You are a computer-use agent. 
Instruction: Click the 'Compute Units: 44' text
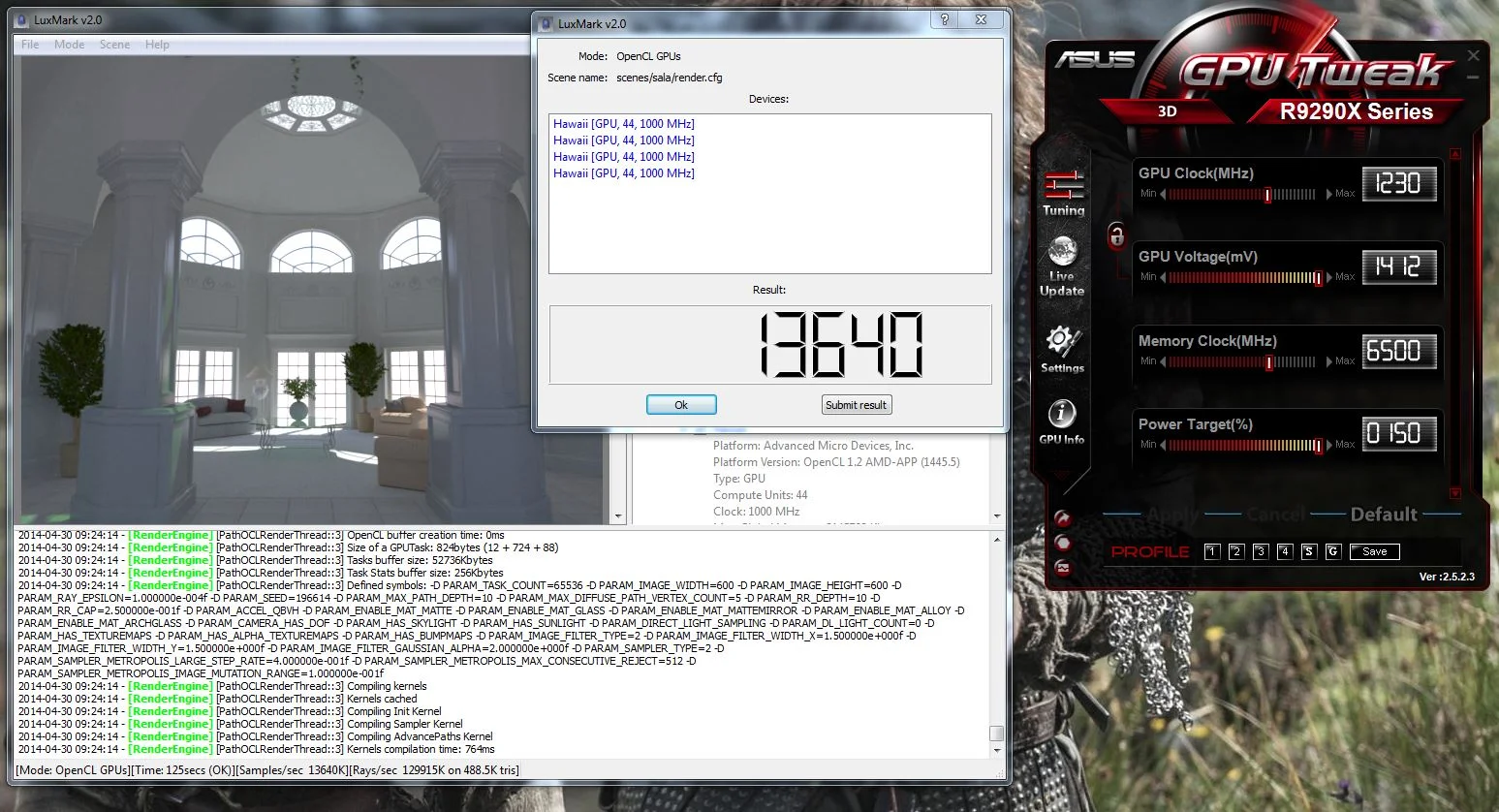click(760, 495)
